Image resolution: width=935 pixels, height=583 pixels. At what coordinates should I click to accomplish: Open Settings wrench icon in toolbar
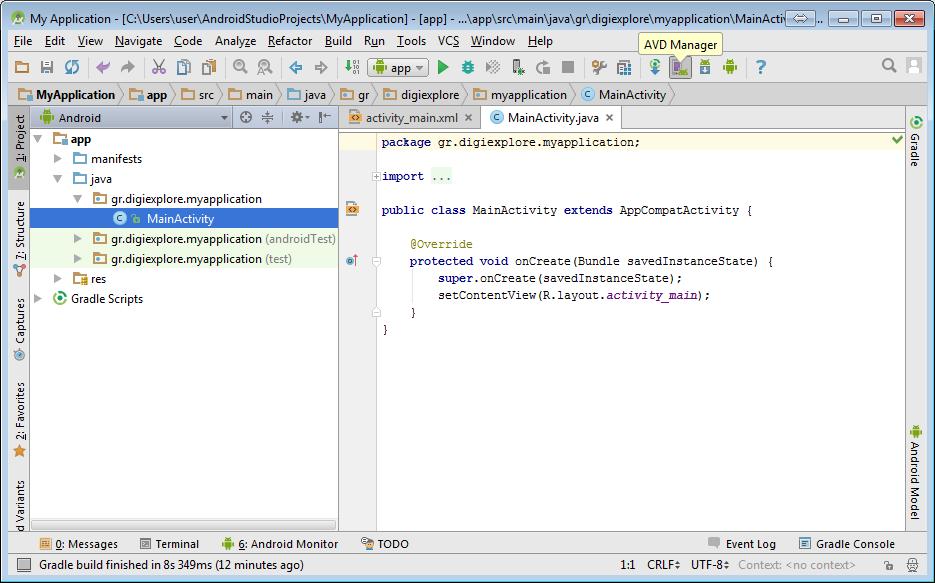coord(599,67)
